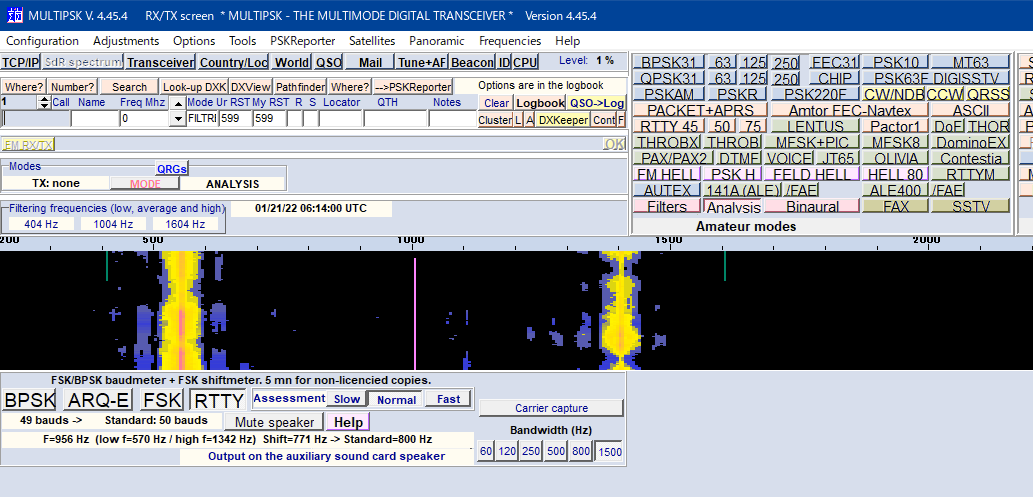Screen dimensions: 1033x497
Task: Set bandwidth to 1500 Hz
Action: pos(609,452)
